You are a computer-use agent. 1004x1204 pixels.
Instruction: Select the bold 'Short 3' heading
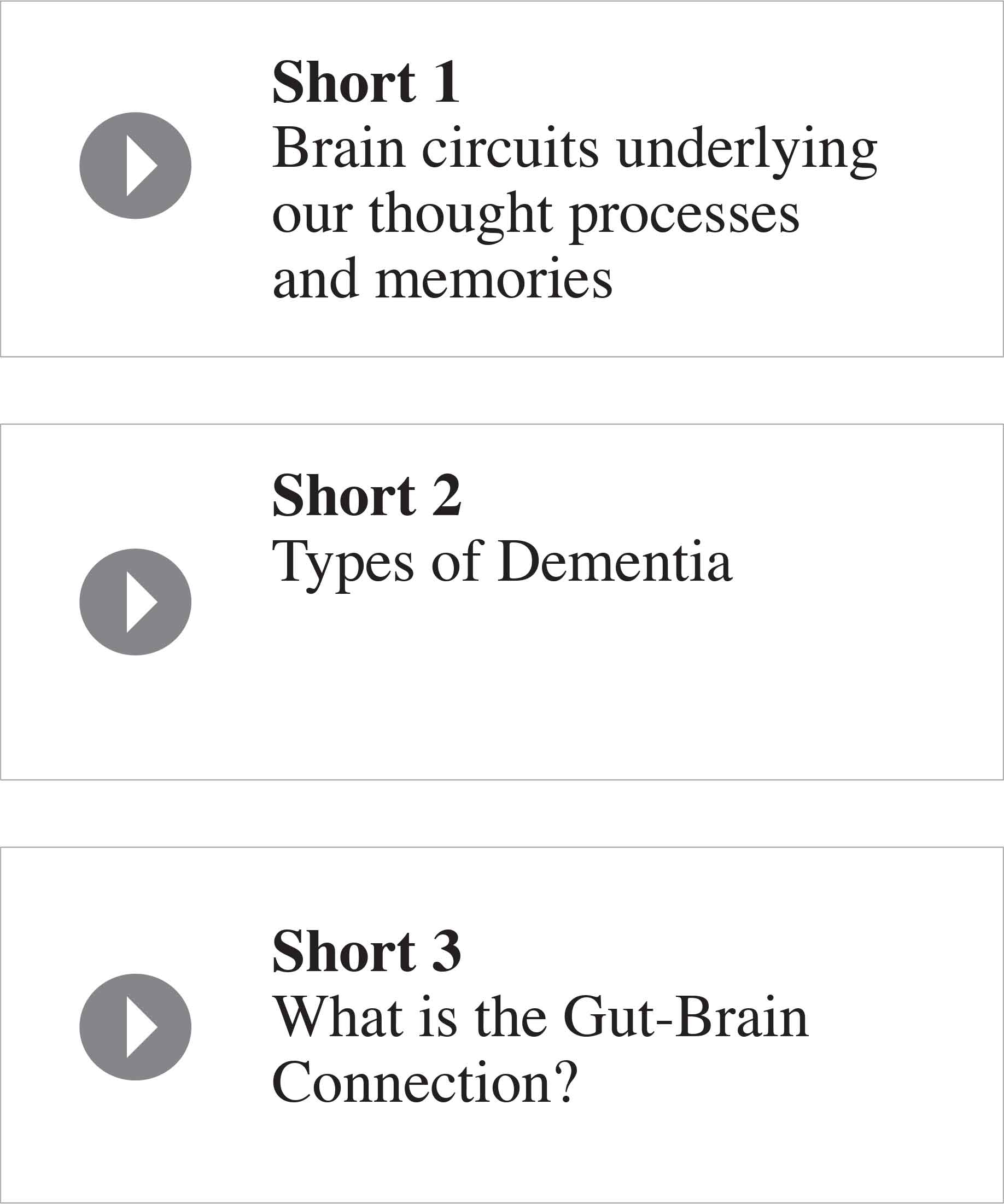(366, 952)
